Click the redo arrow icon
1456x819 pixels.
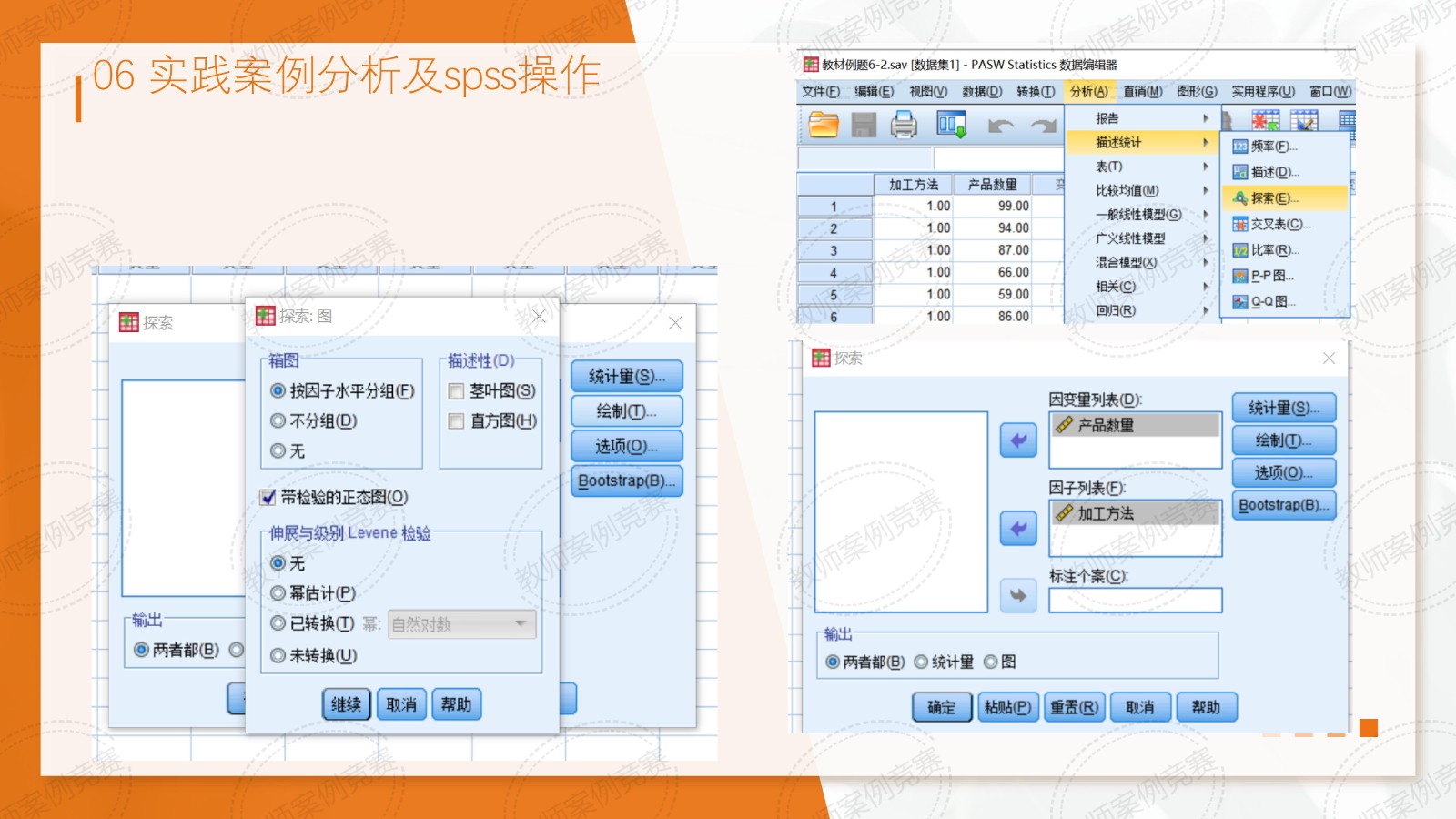[1043, 126]
